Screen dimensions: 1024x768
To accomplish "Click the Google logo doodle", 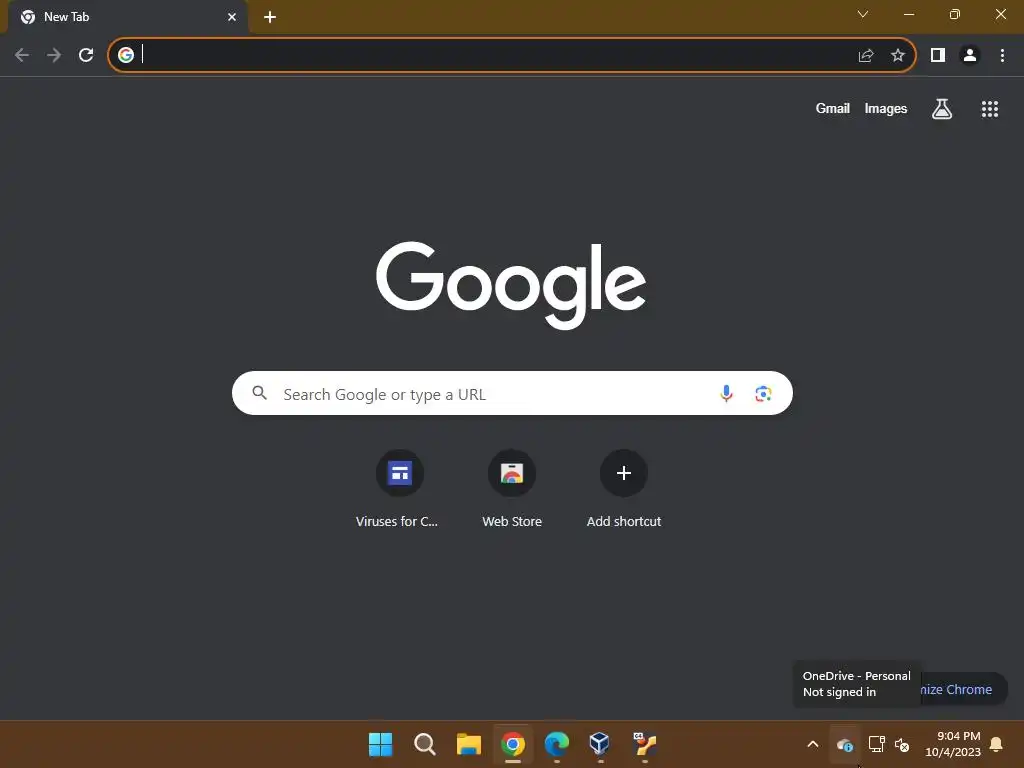I will pos(511,285).
